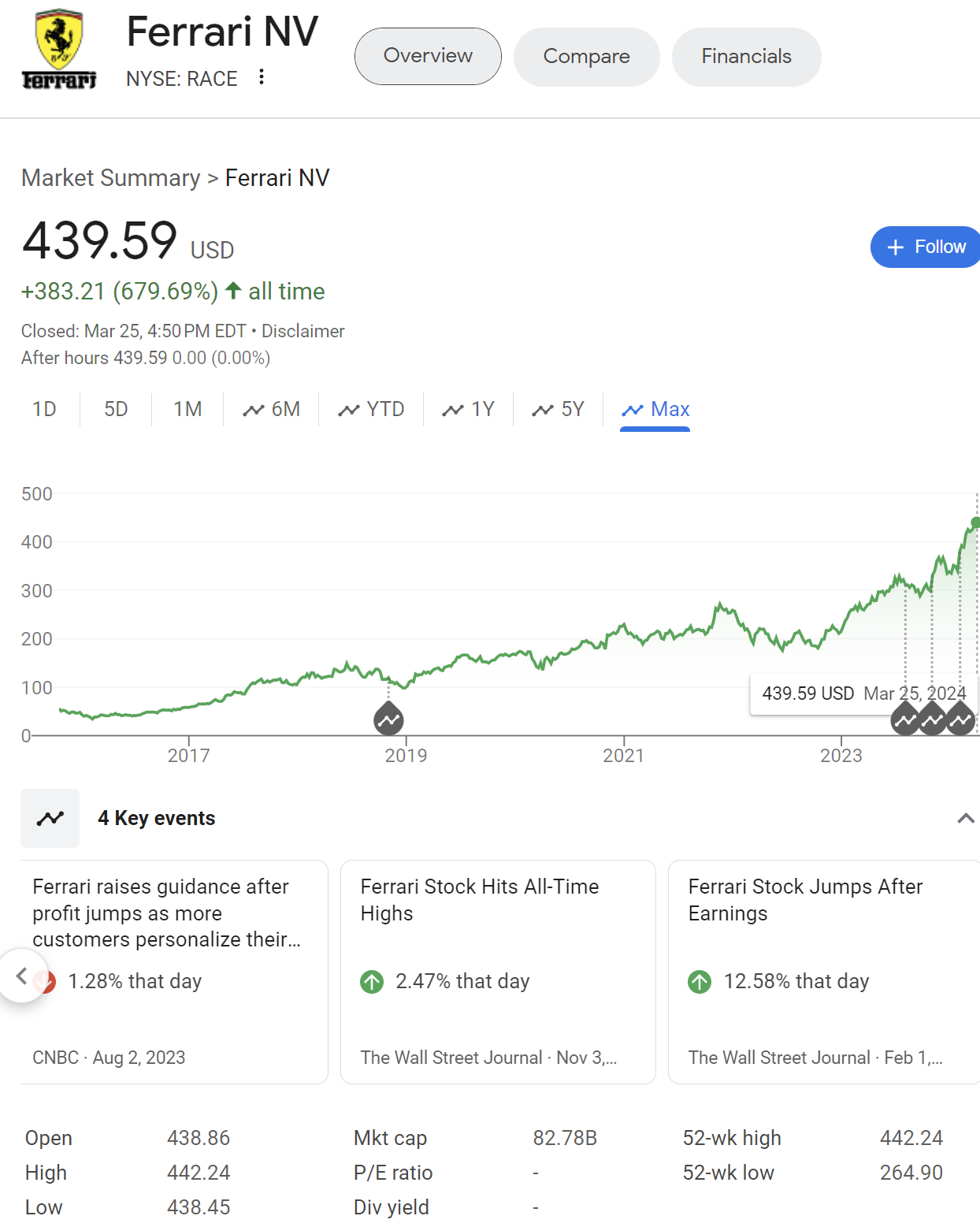This screenshot has width=980, height=1227.
Task: Follow the Ferrari NV stock
Action: (x=926, y=247)
